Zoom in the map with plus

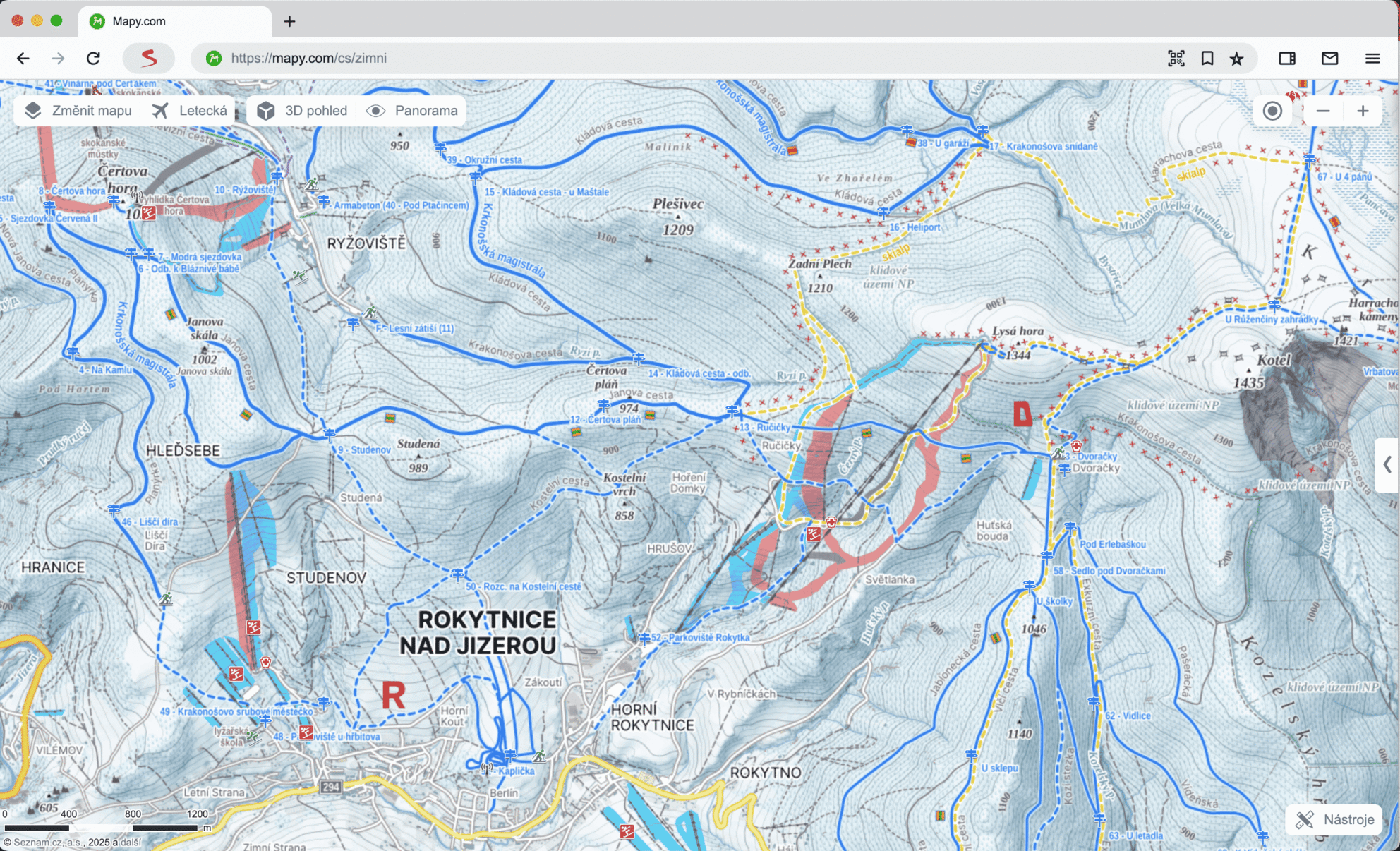pos(1363,111)
